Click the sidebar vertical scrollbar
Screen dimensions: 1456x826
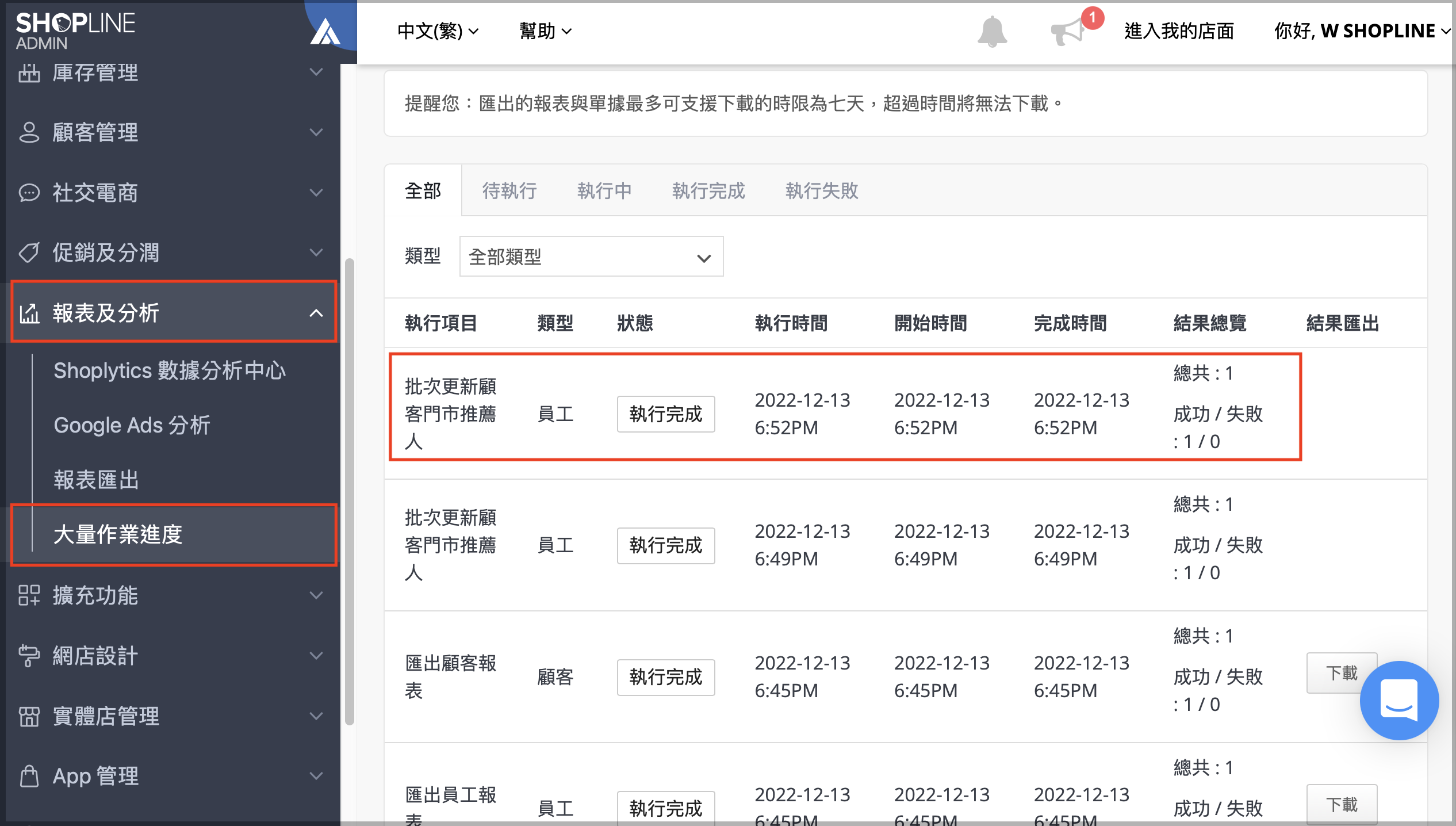349,492
